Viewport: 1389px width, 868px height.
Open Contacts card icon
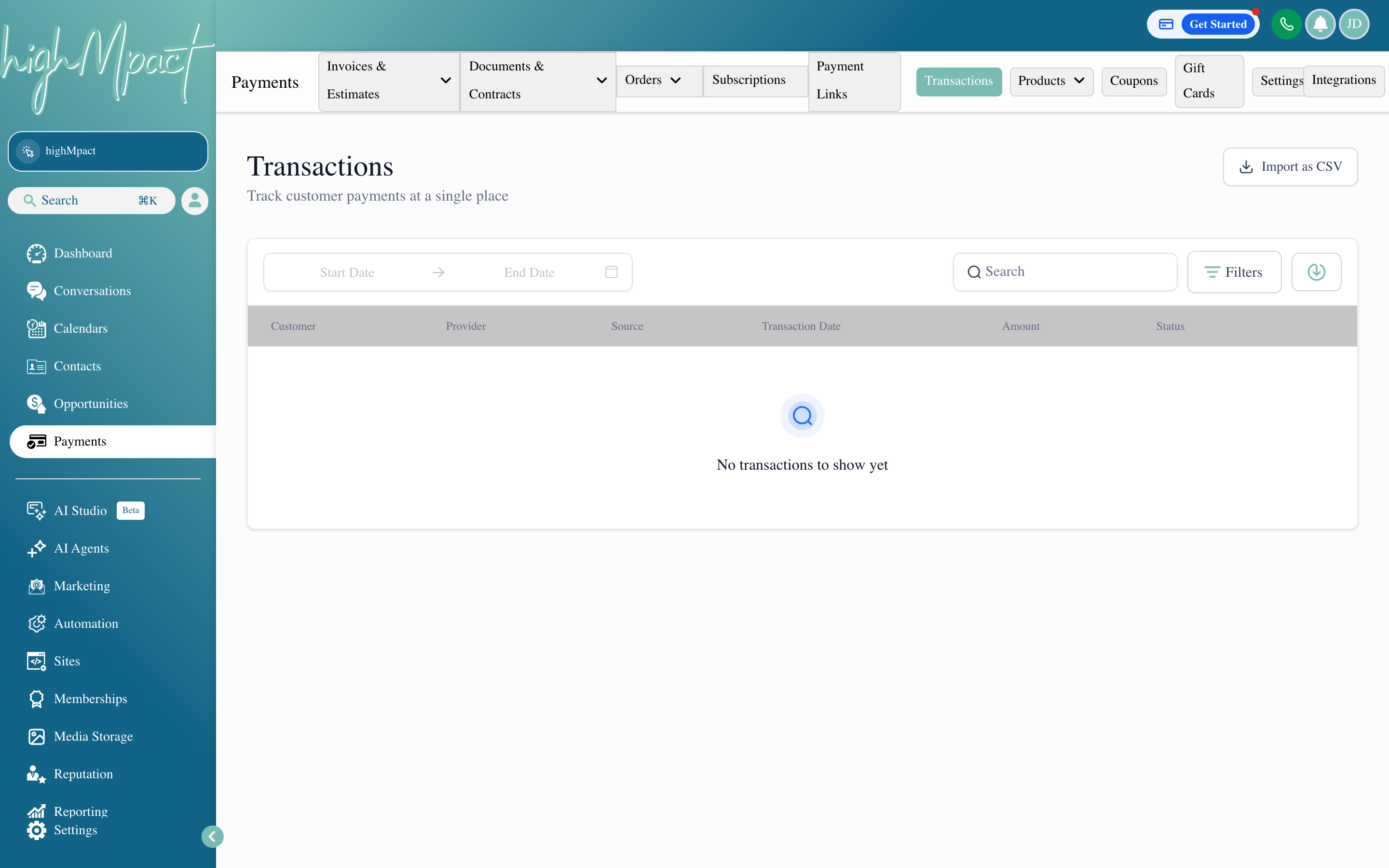36,366
